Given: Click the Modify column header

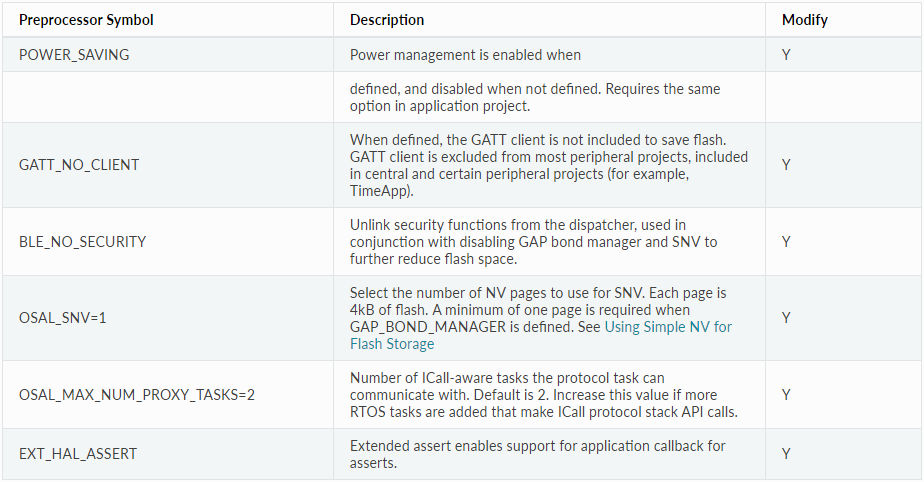Looking at the screenshot, I should click(805, 20).
